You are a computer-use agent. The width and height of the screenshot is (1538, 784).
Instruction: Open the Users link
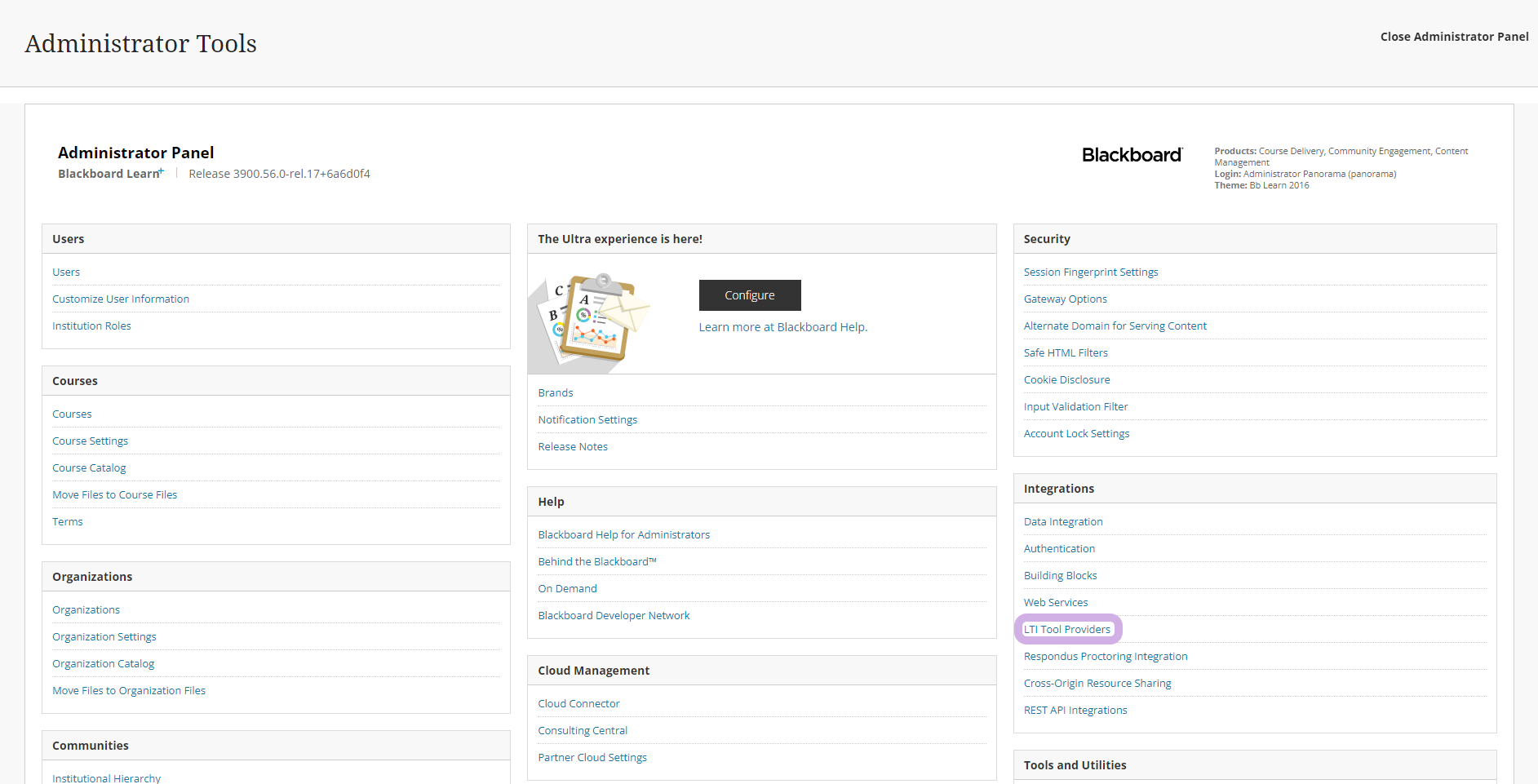[x=66, y=272]
